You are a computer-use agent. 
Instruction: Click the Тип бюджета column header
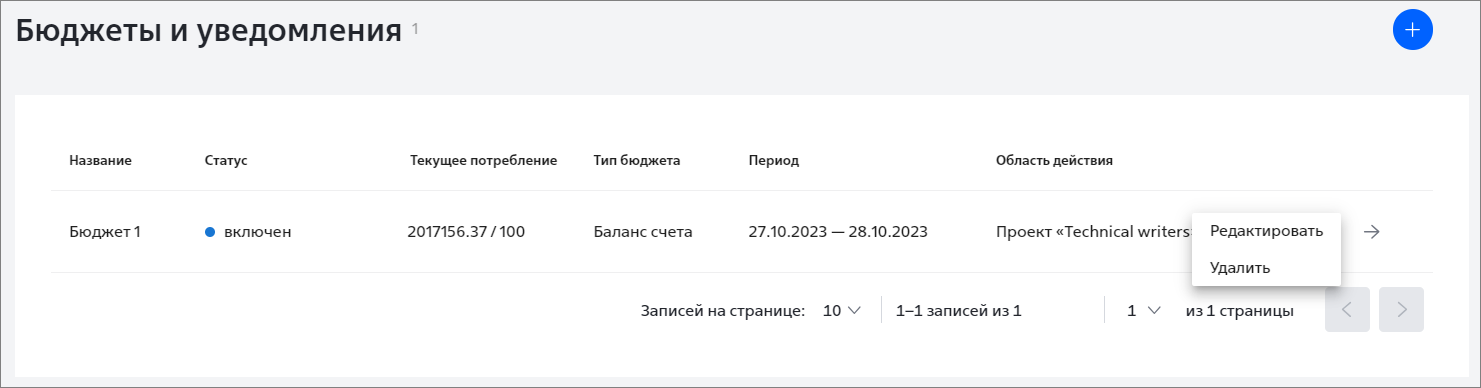coord(637,160)
